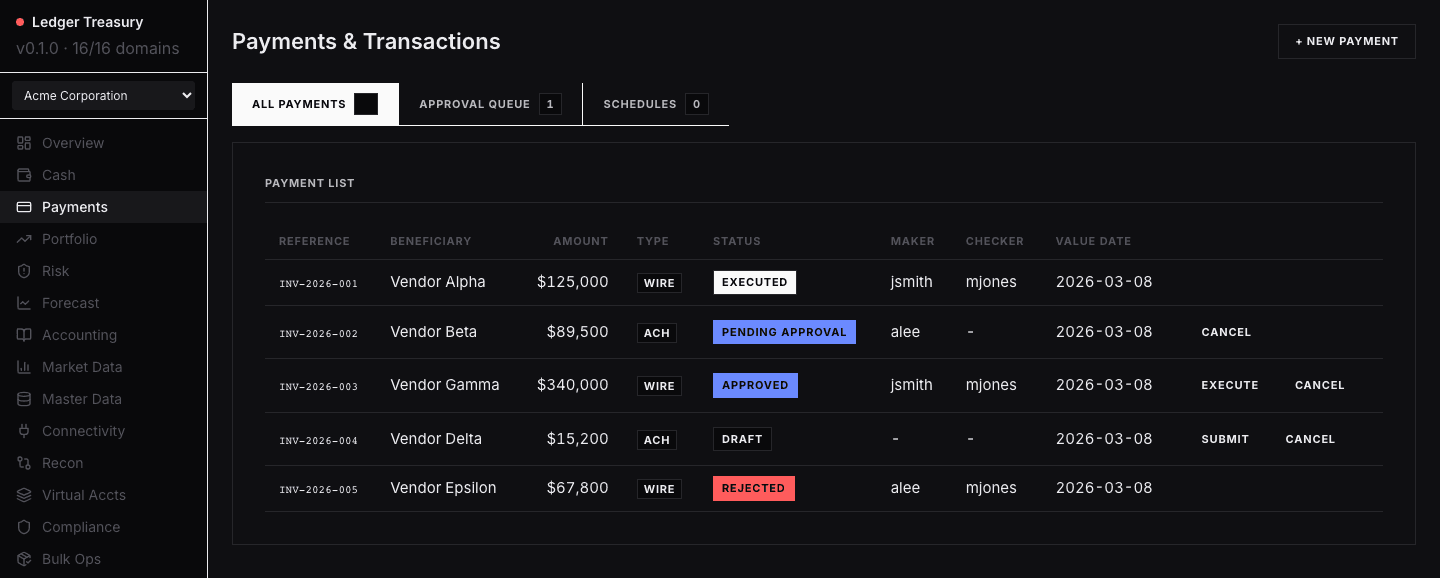1440x578 pixels.
Task: Open the Cash page
Action: 104,175
